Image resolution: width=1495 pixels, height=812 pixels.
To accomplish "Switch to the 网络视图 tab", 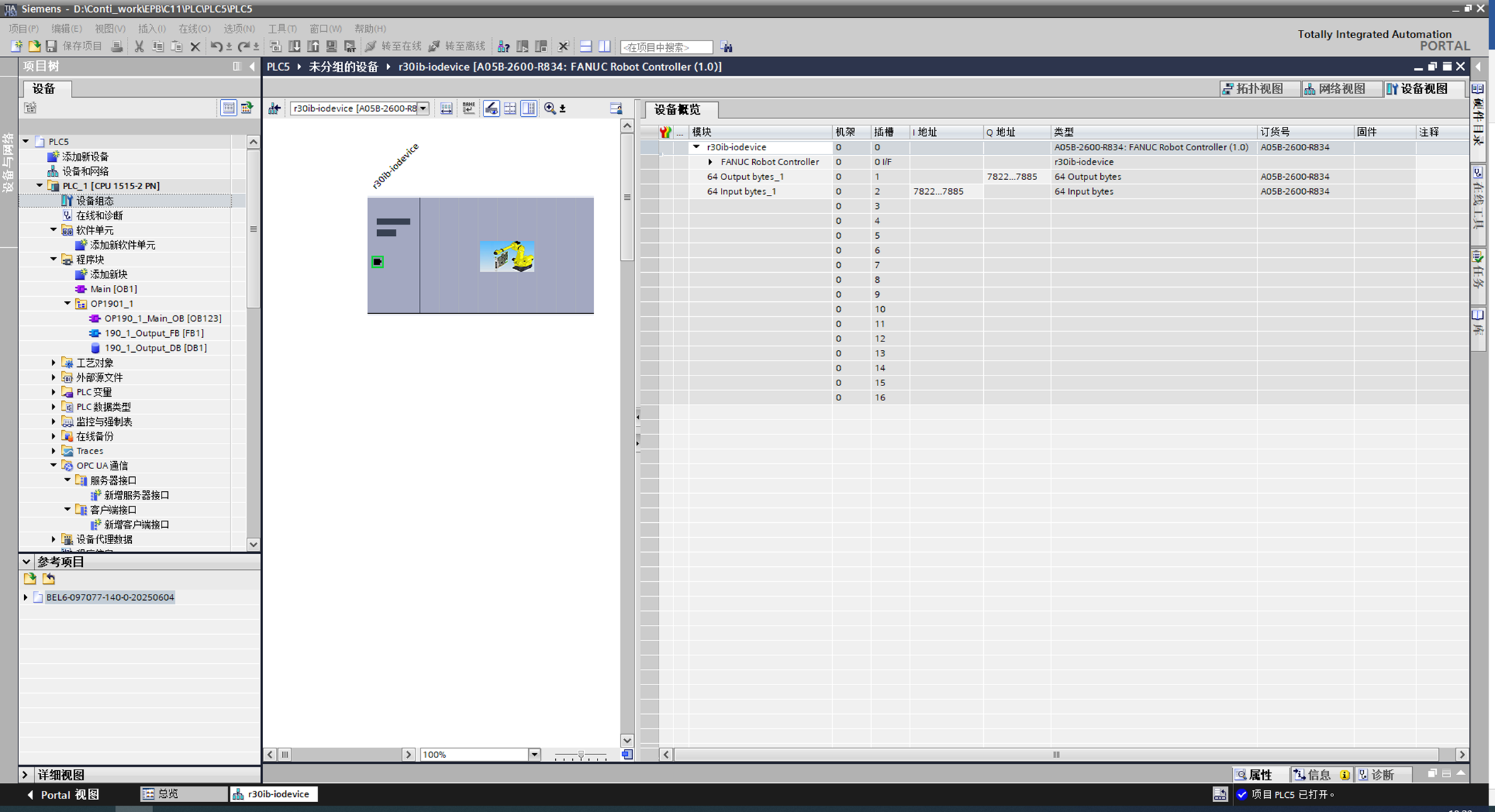I will point(1335,89).
